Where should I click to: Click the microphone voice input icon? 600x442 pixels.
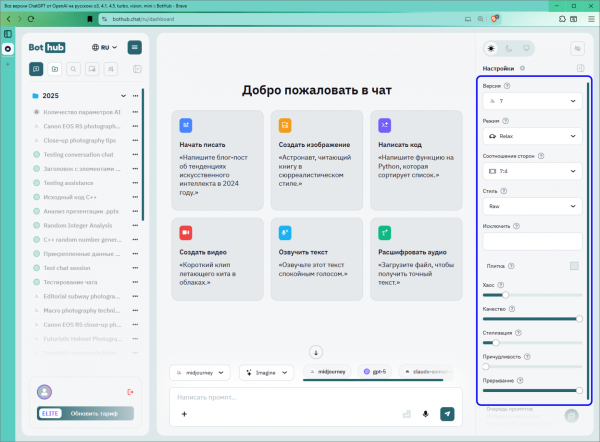(426, 413)
